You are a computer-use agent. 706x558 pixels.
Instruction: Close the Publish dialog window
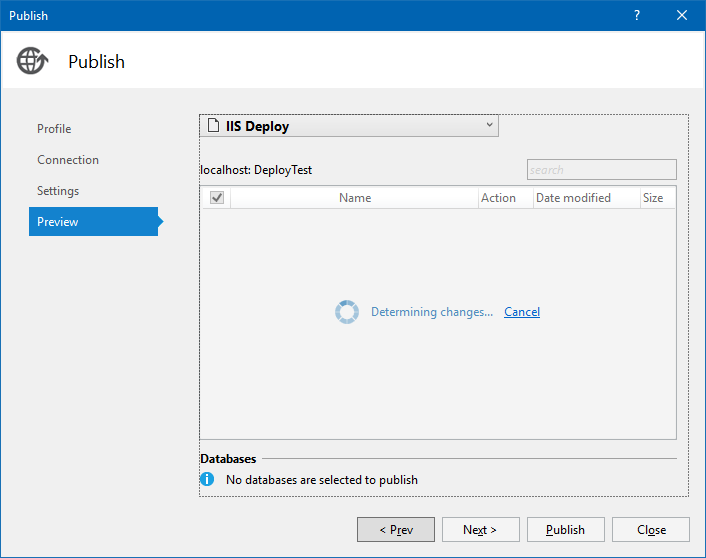point(682,15)
